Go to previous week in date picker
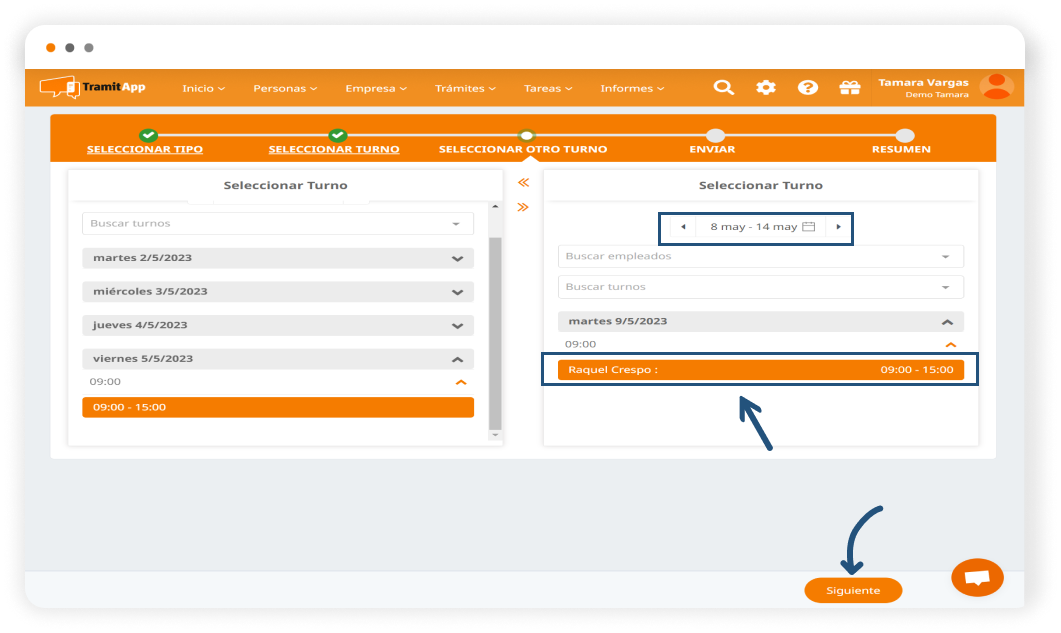This screenshot has width=1061, height=633. click(683, 227)
